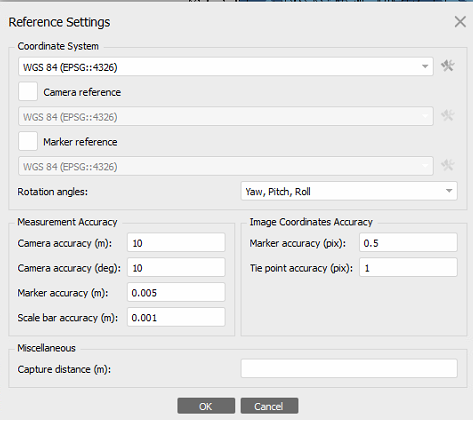Close the Reference Settings dialog
The height and width of the screenshot is (422, 475).
coord(460,22)
